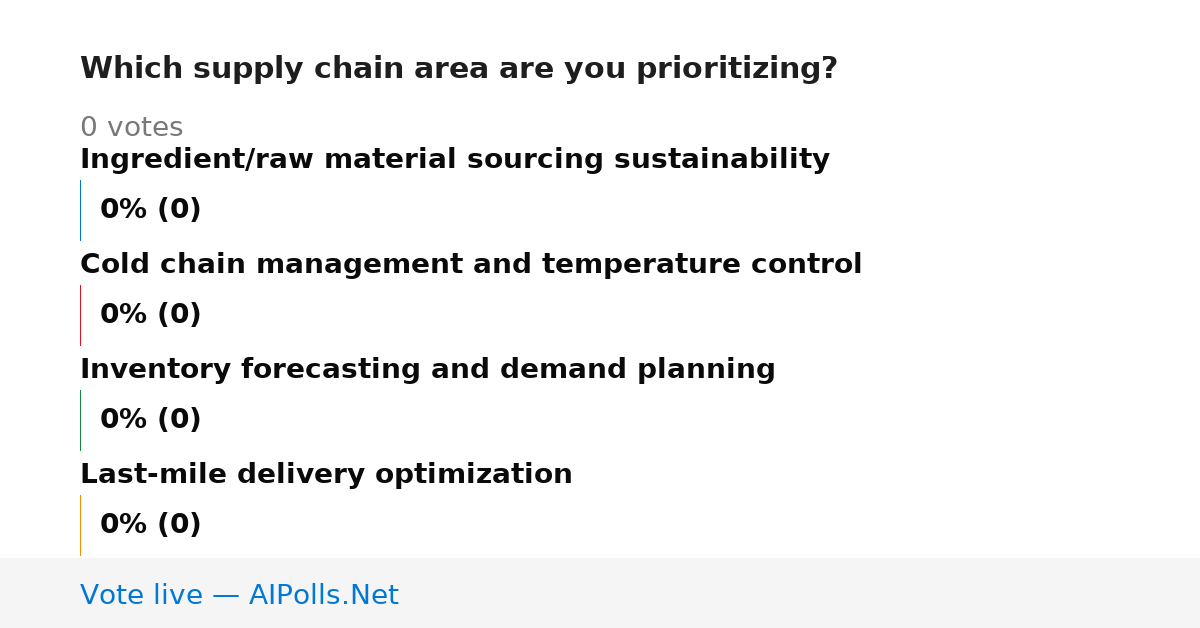Click the orange bar for last-mile delivery

click(80, 525)
